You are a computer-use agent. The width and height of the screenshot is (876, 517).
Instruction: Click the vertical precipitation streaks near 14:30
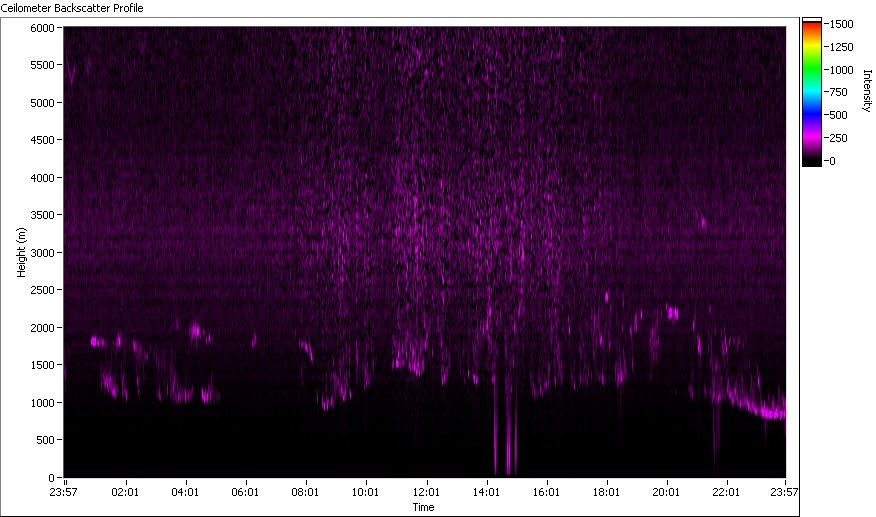pos(506,425)
